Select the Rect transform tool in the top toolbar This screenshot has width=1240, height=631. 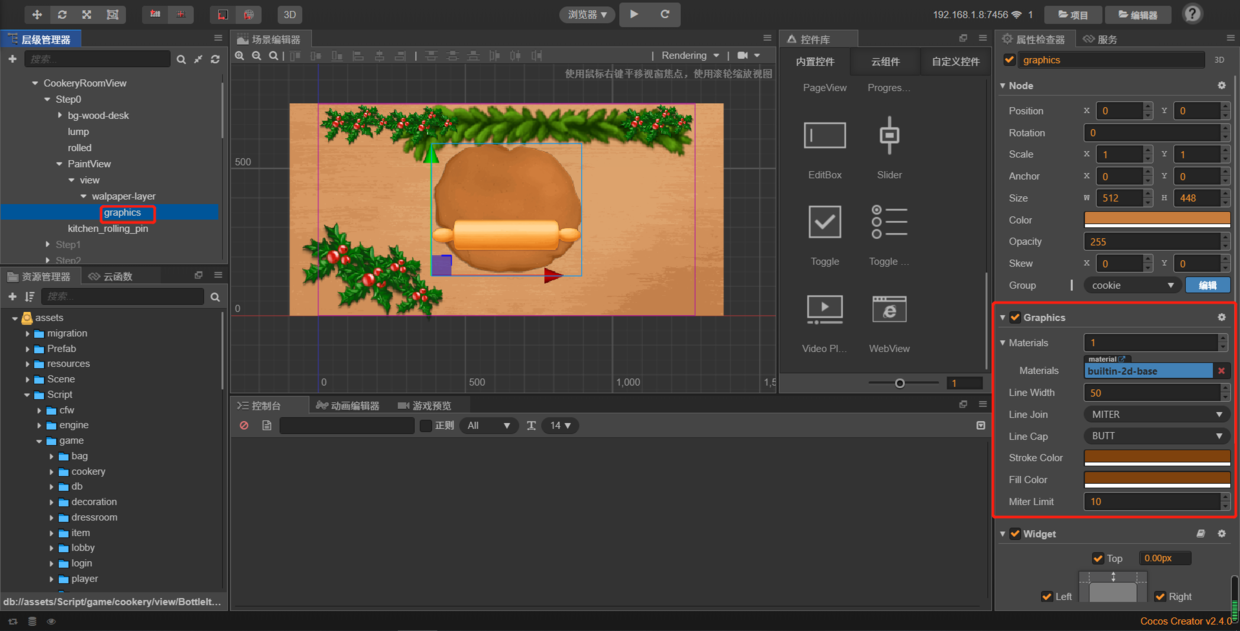tap(112, 15)
